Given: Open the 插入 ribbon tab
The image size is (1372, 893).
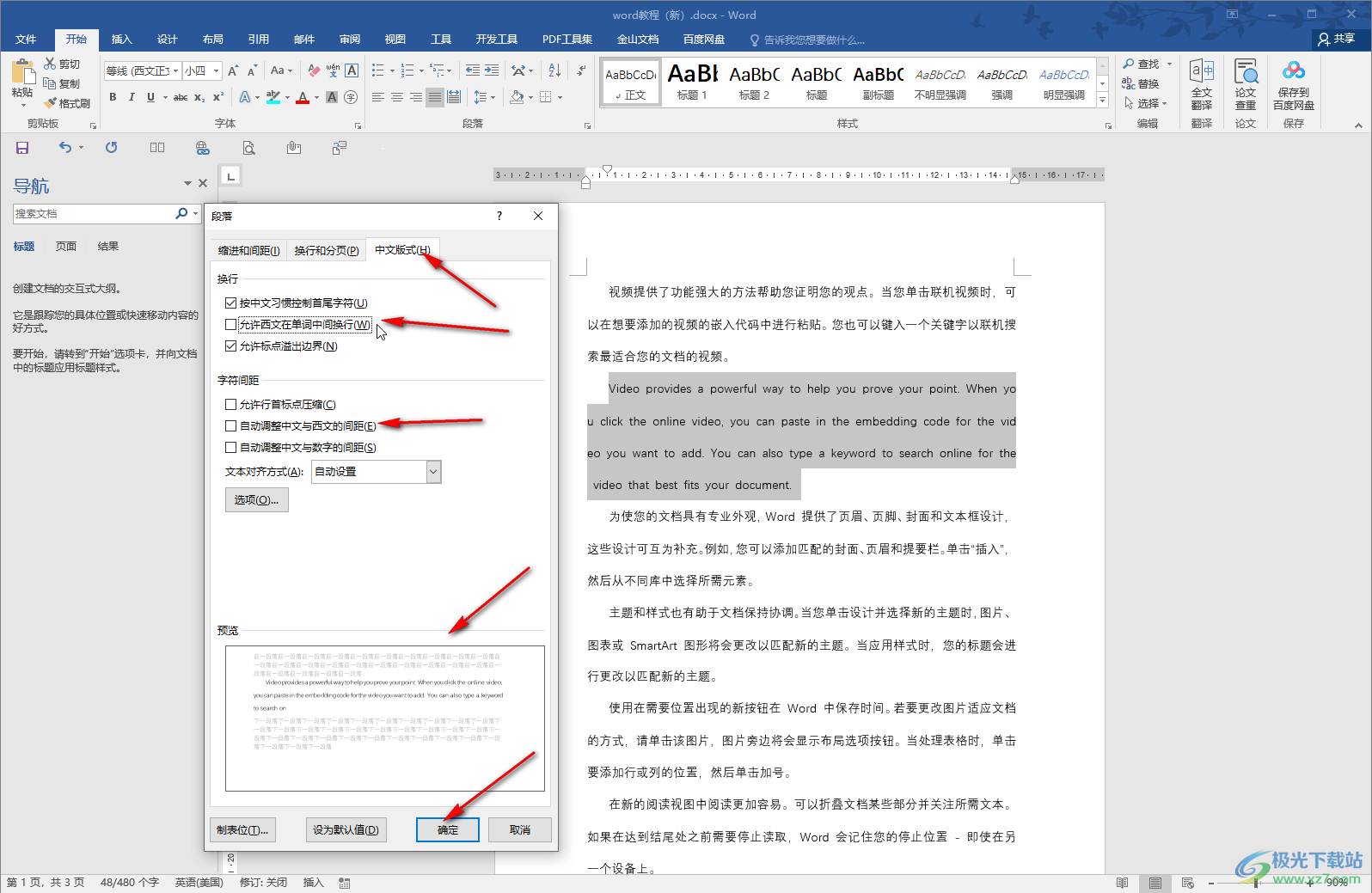Looking at the screenshot, I should pos(122,40).
